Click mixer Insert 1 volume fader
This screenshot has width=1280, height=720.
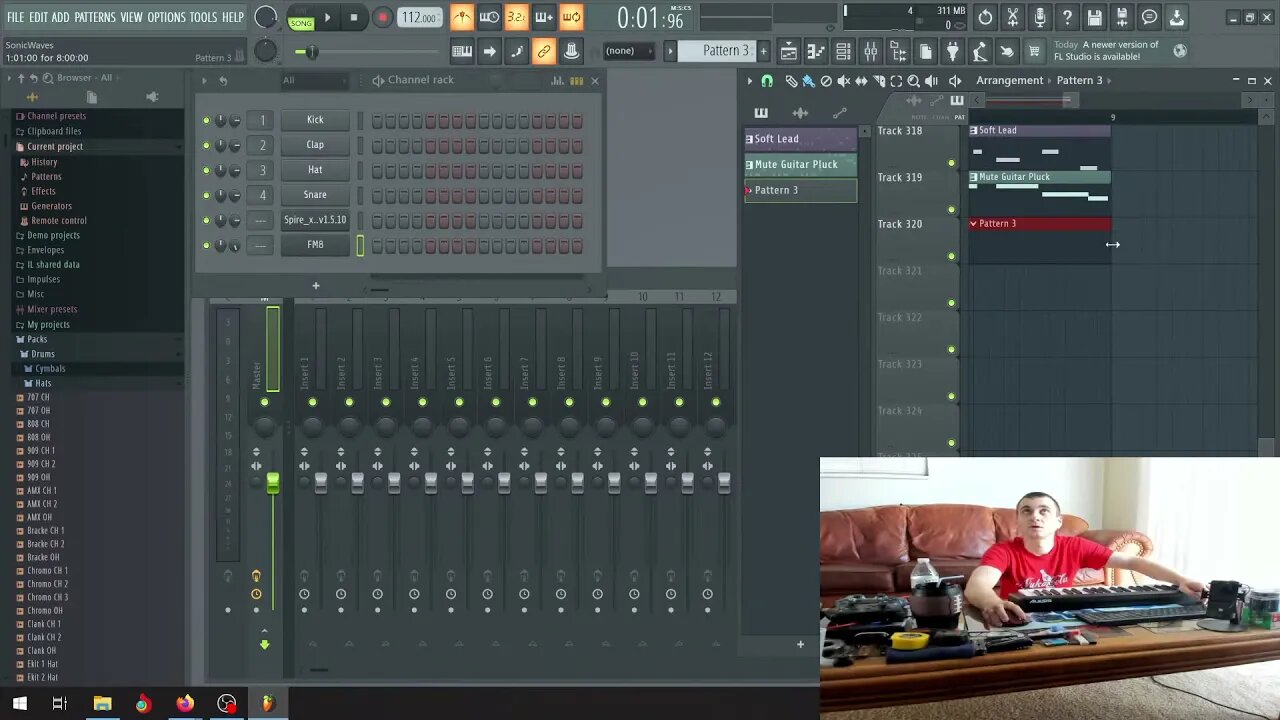pos(321,483)
